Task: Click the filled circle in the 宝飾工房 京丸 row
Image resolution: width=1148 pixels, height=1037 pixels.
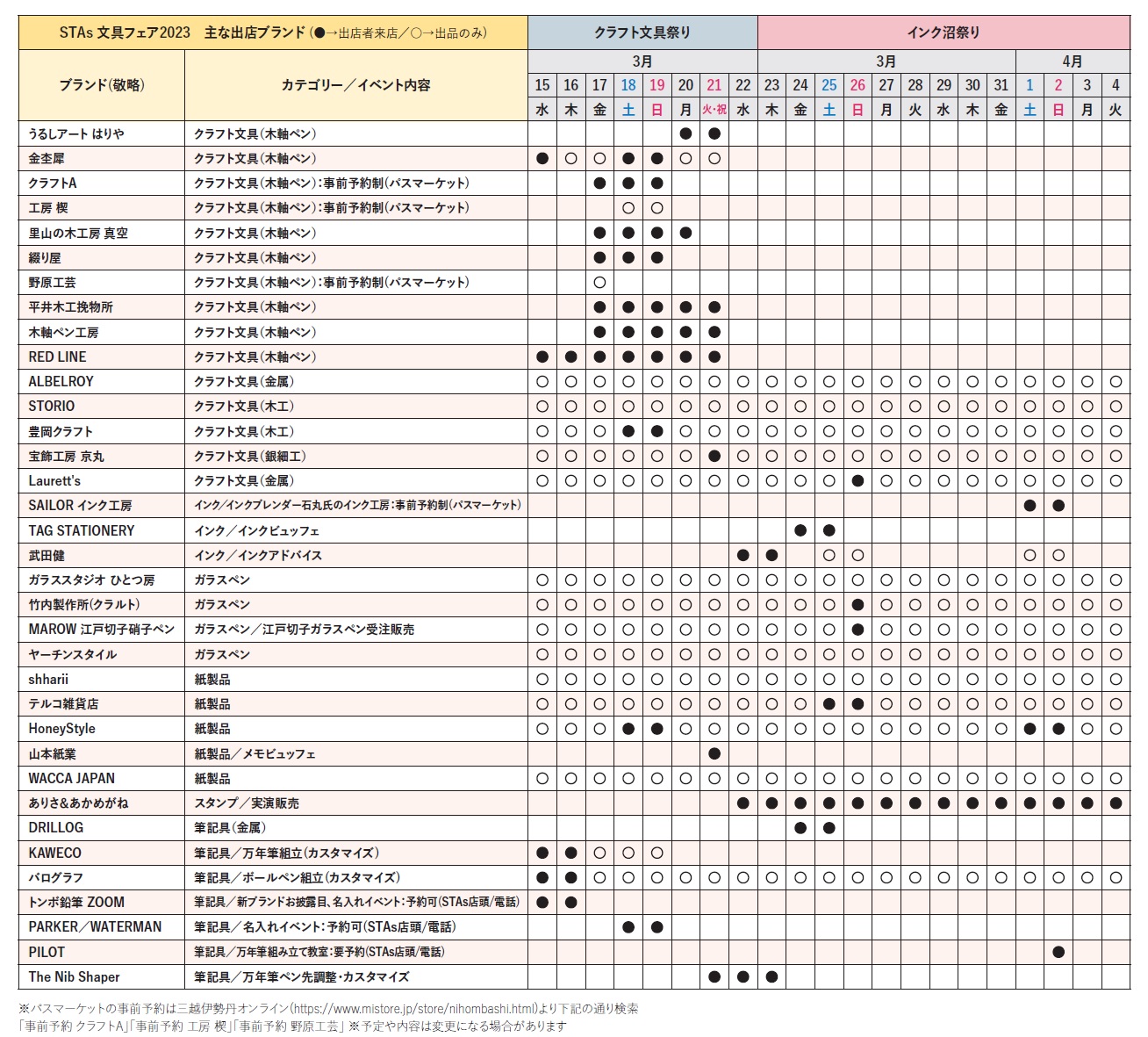Action: click(x=714, y=456)
